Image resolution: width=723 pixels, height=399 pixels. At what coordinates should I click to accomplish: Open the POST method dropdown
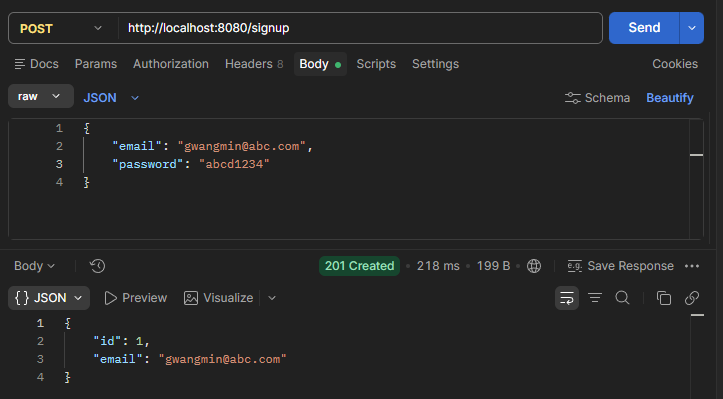pyautogui.click(x=61, y=28)
